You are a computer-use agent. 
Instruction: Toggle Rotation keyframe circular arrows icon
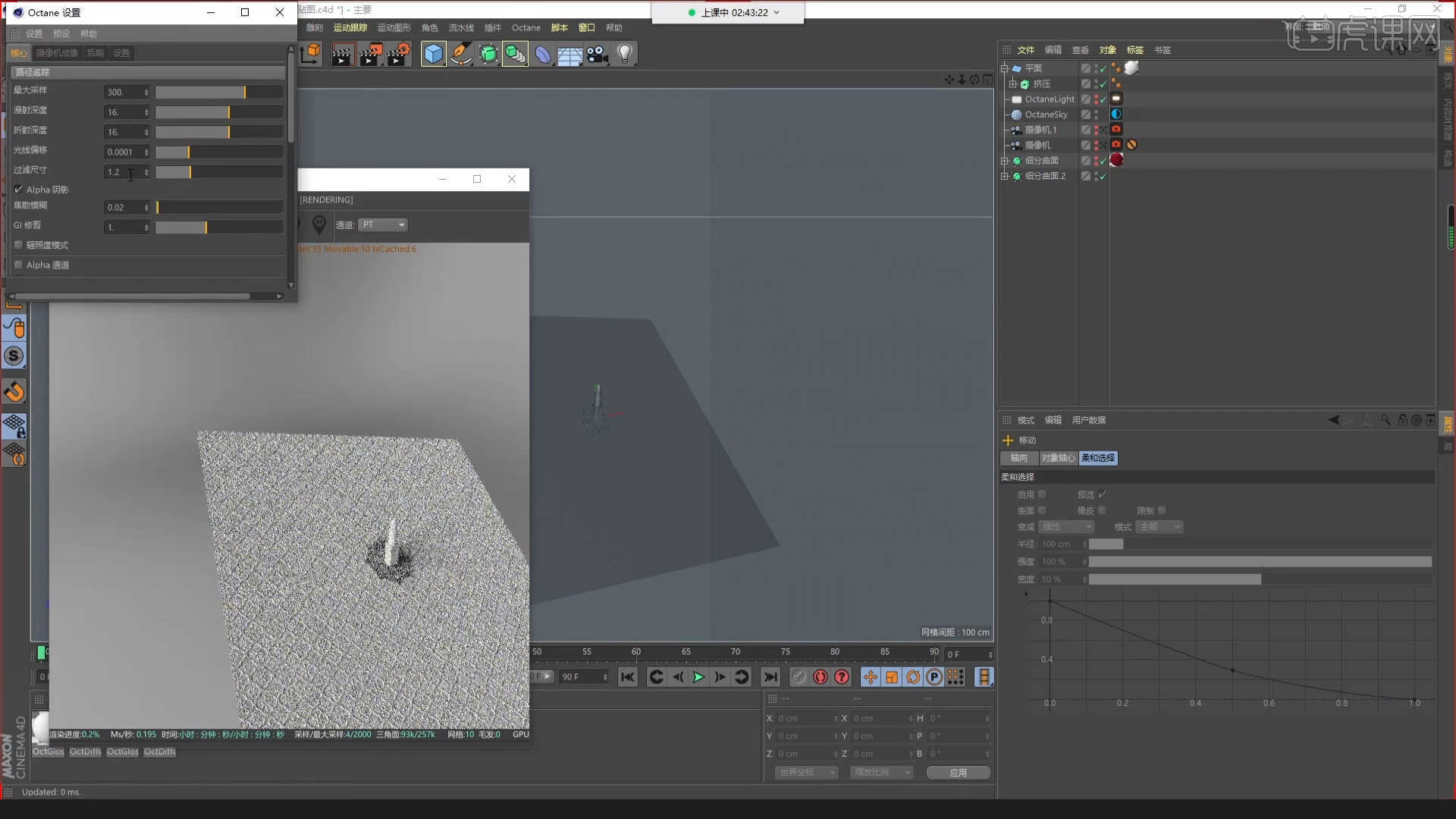(913, 677)
